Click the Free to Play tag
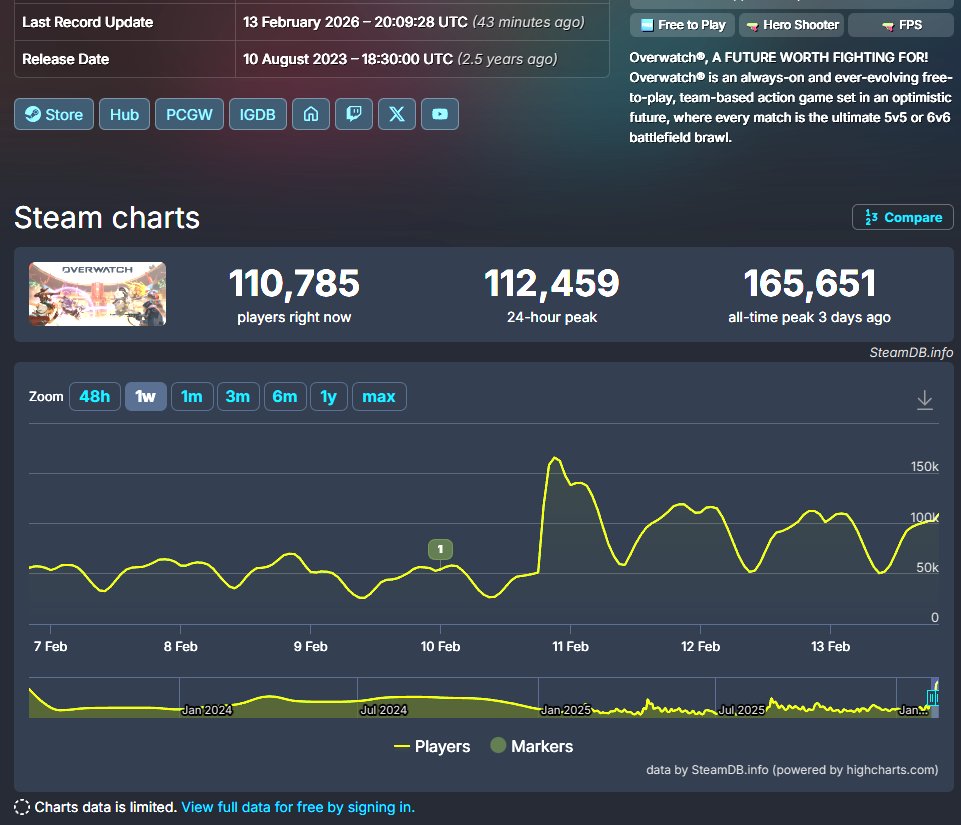Viewport: 961px width, 825px height. click(x=682, y=25)
